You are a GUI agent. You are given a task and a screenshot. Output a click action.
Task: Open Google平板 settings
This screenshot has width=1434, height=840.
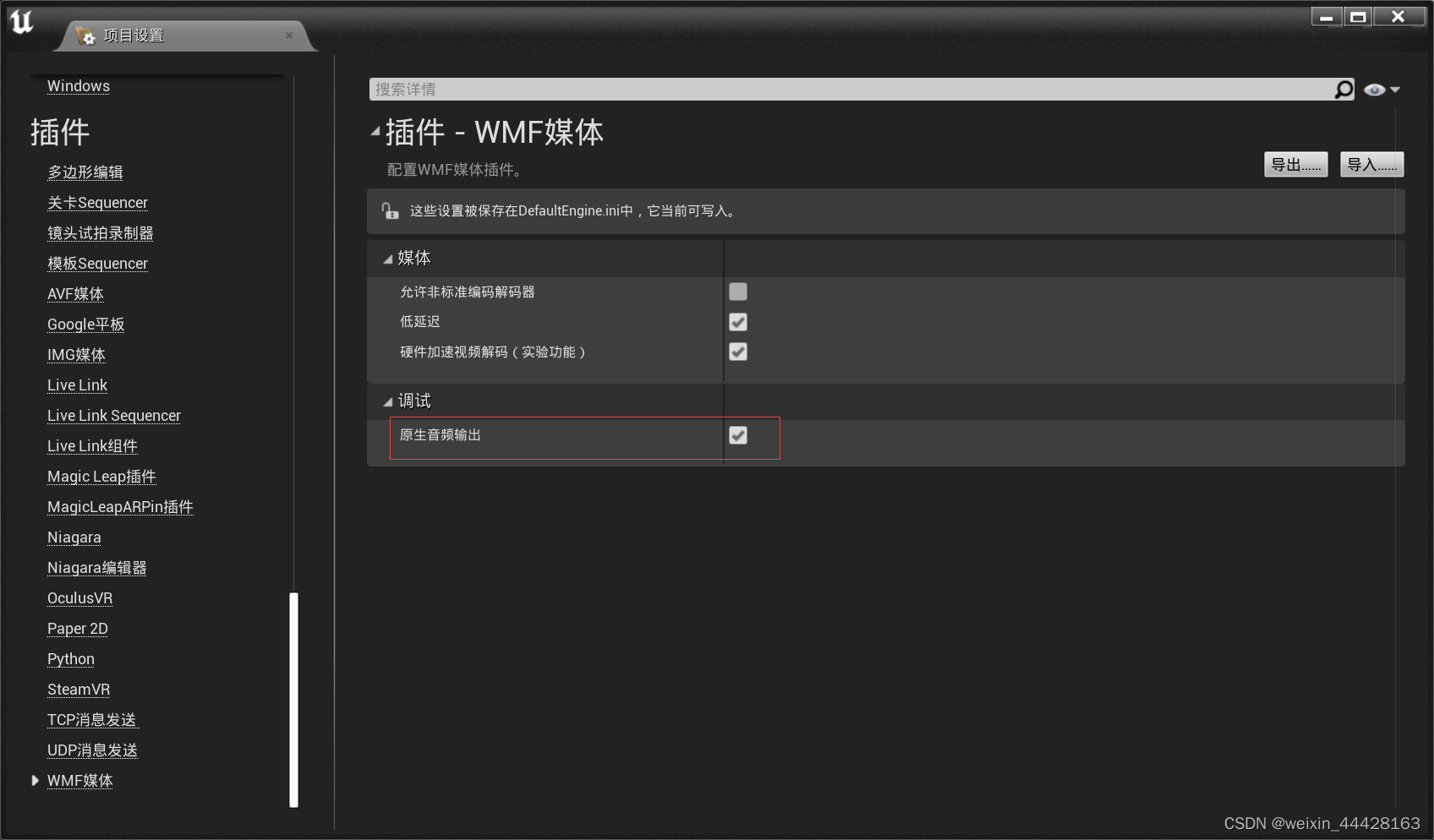click(86, 325)
